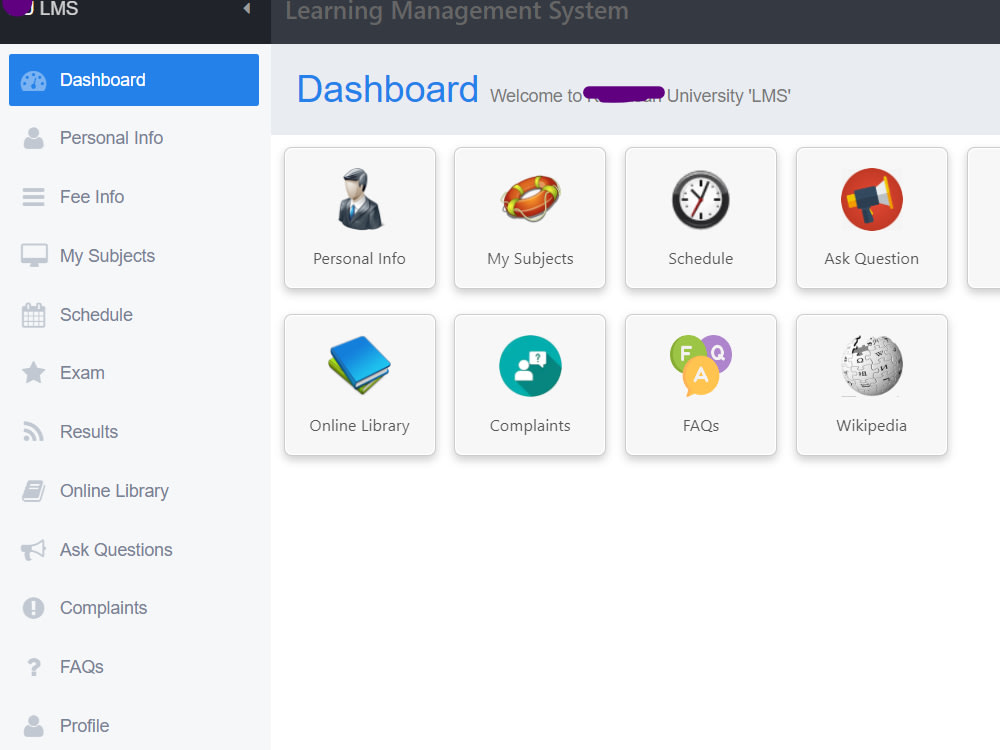This screenshot has width=1000, height=750.
Task: Click the Personal Info user icon in sidebar
Action: pos(33,138)
